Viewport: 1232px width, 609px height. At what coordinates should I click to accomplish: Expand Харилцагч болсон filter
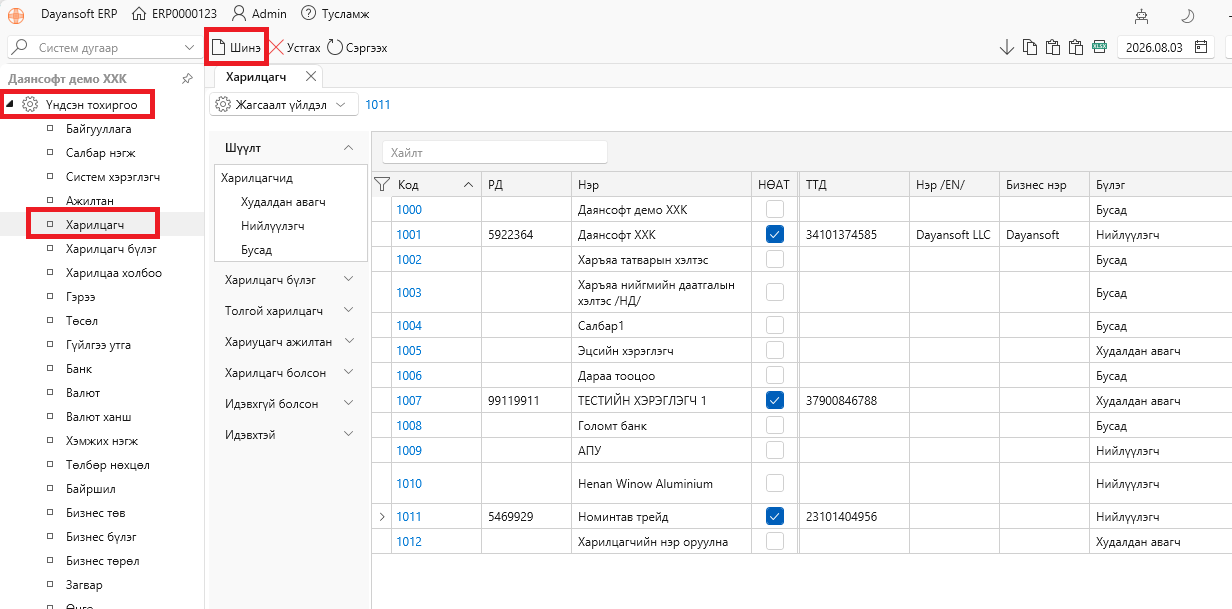(348, 372)
